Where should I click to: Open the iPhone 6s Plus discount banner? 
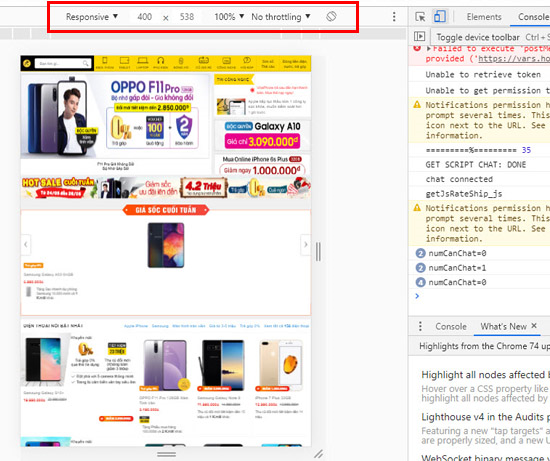click(x=262, y=165)
